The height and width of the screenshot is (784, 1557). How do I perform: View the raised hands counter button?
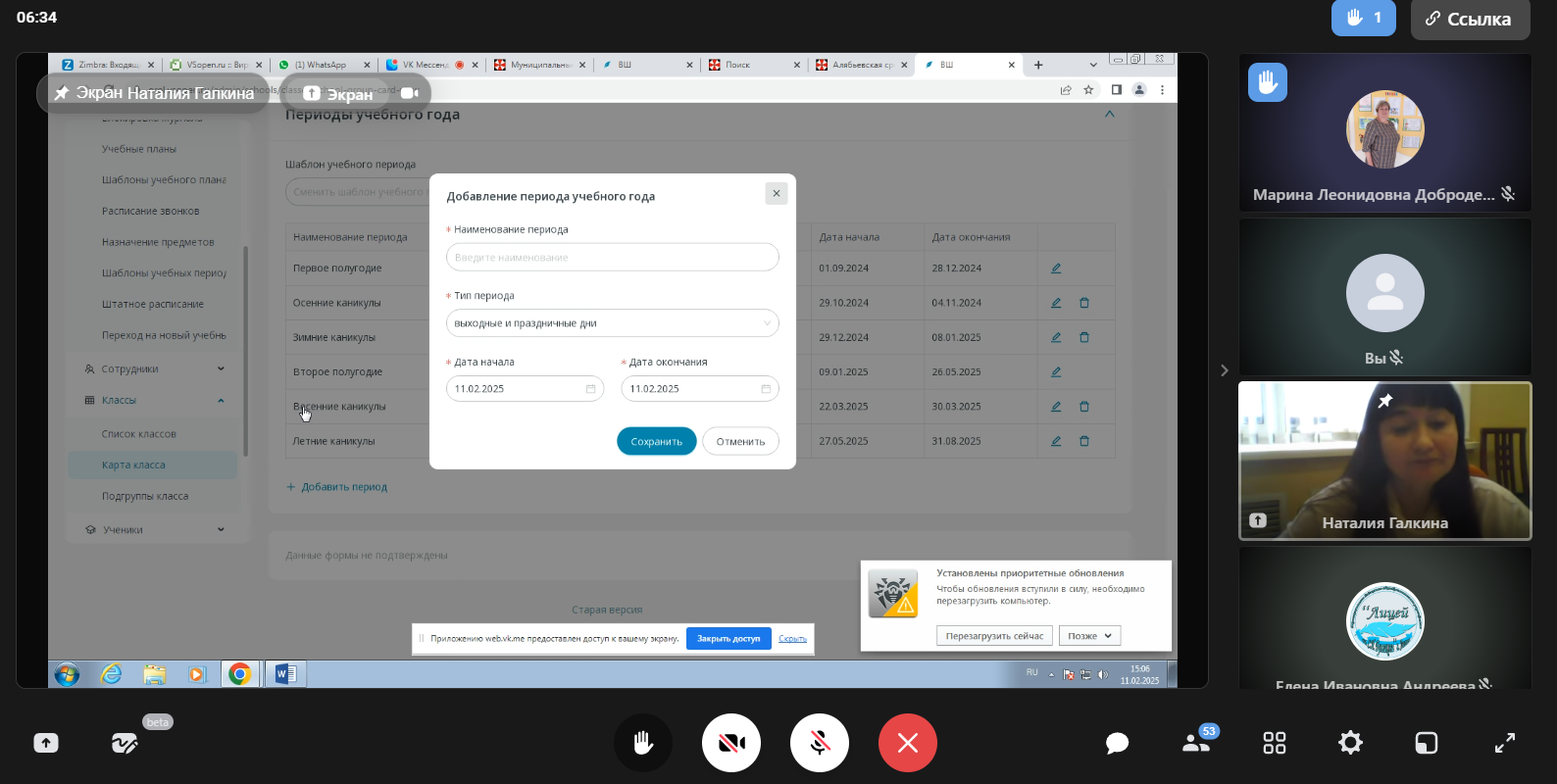pyautogui.click(x=1363, y=18)
